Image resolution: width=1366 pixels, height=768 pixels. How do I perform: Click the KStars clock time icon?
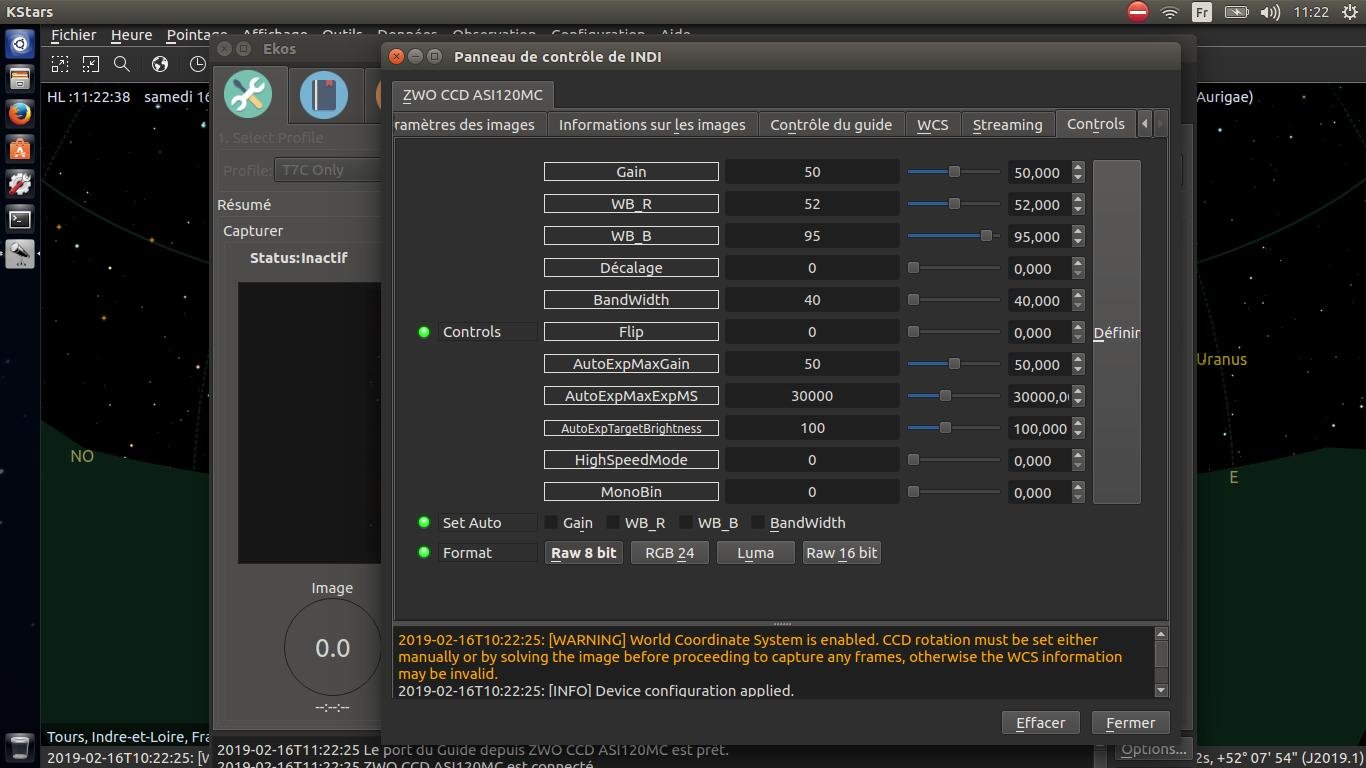coord(197,64)
